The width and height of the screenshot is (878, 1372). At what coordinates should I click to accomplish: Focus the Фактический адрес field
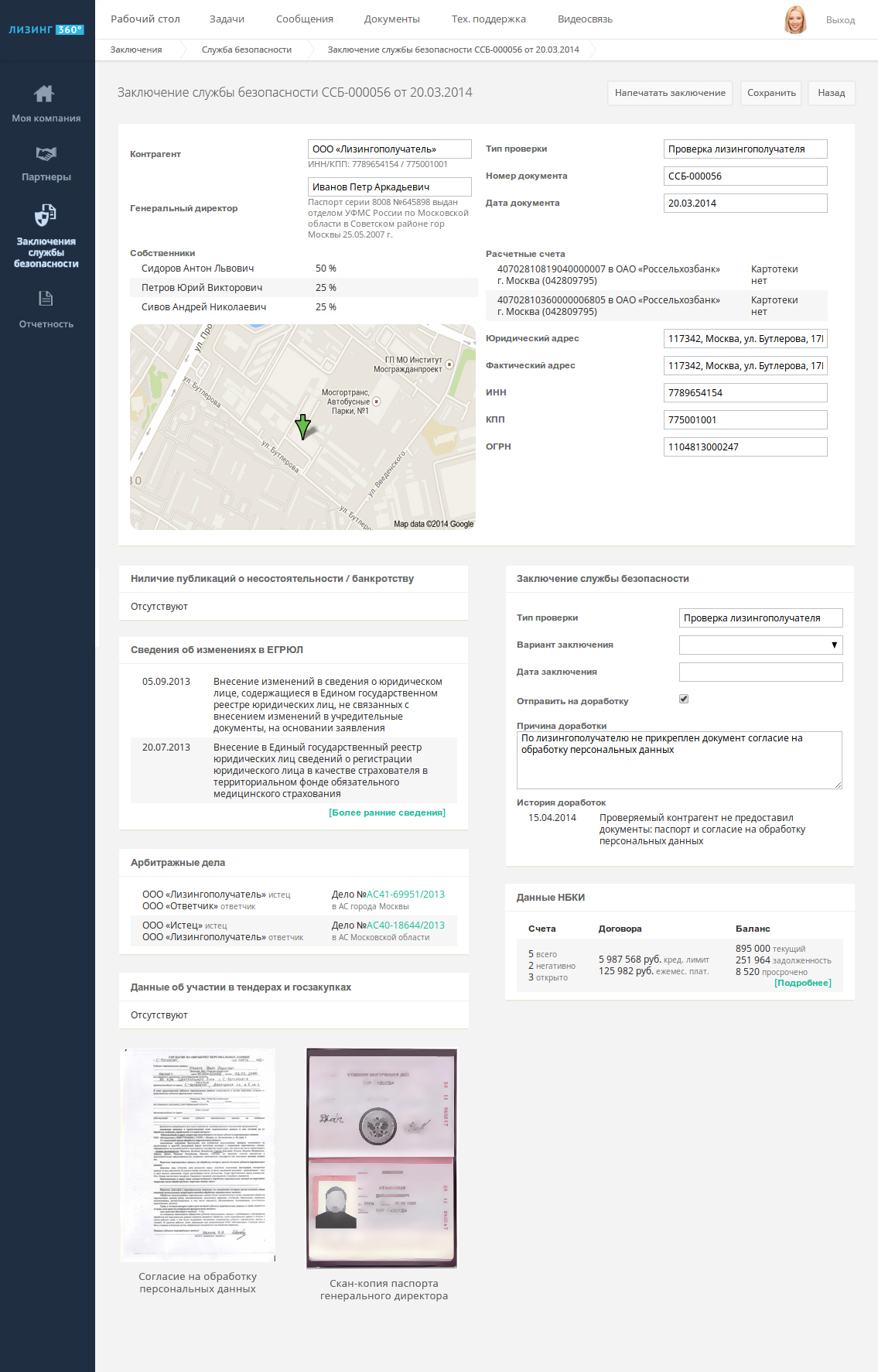(746, 366)
